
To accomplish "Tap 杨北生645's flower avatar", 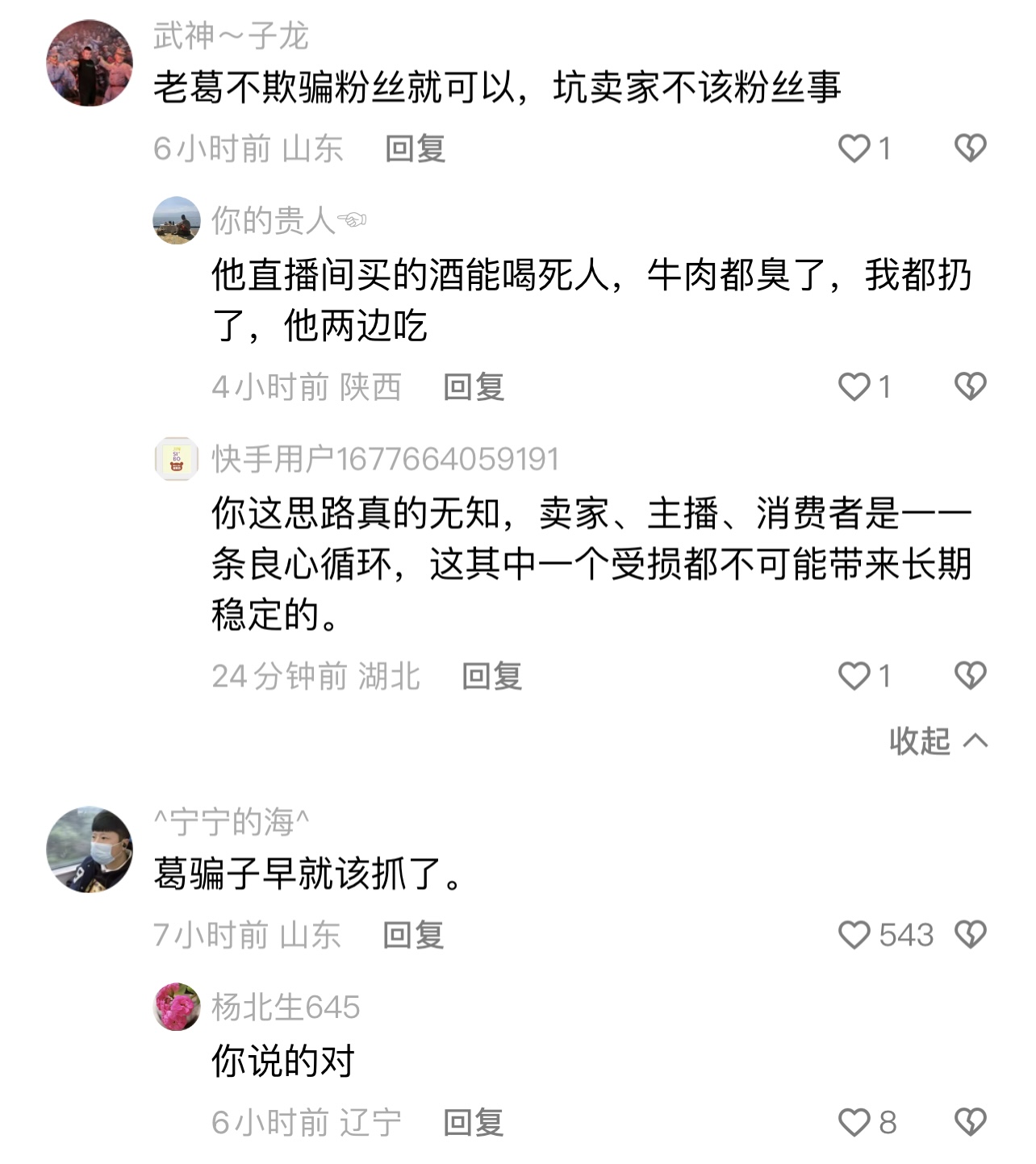I will (177, 1007).
